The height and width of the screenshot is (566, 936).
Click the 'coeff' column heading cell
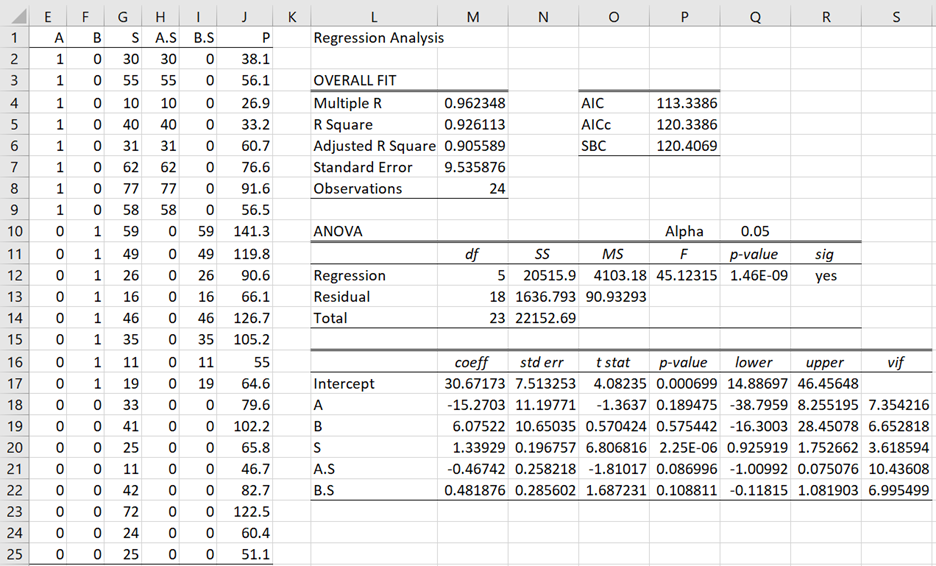click(x=473, y=362)
